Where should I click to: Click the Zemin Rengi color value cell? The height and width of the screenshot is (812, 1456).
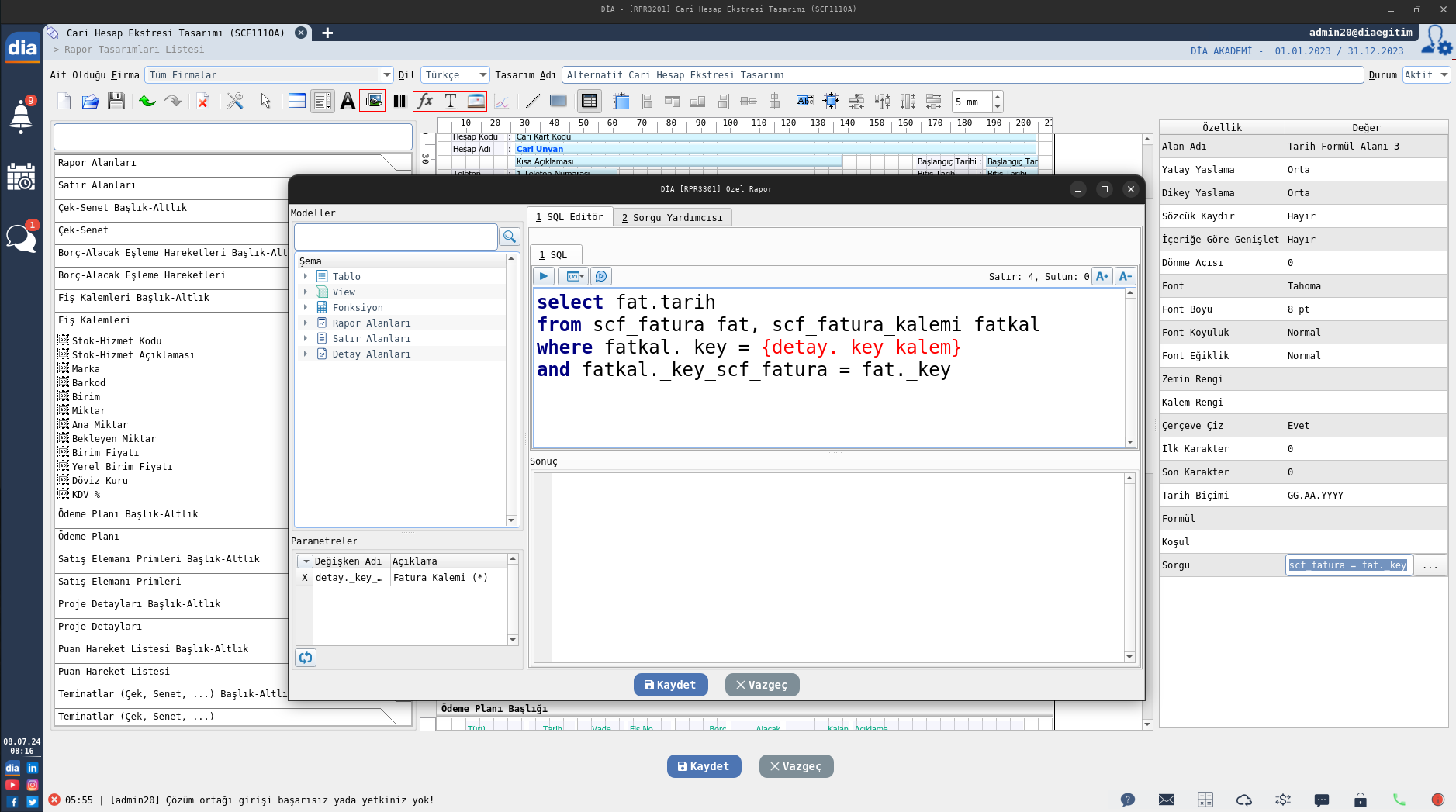point(1365,379)
